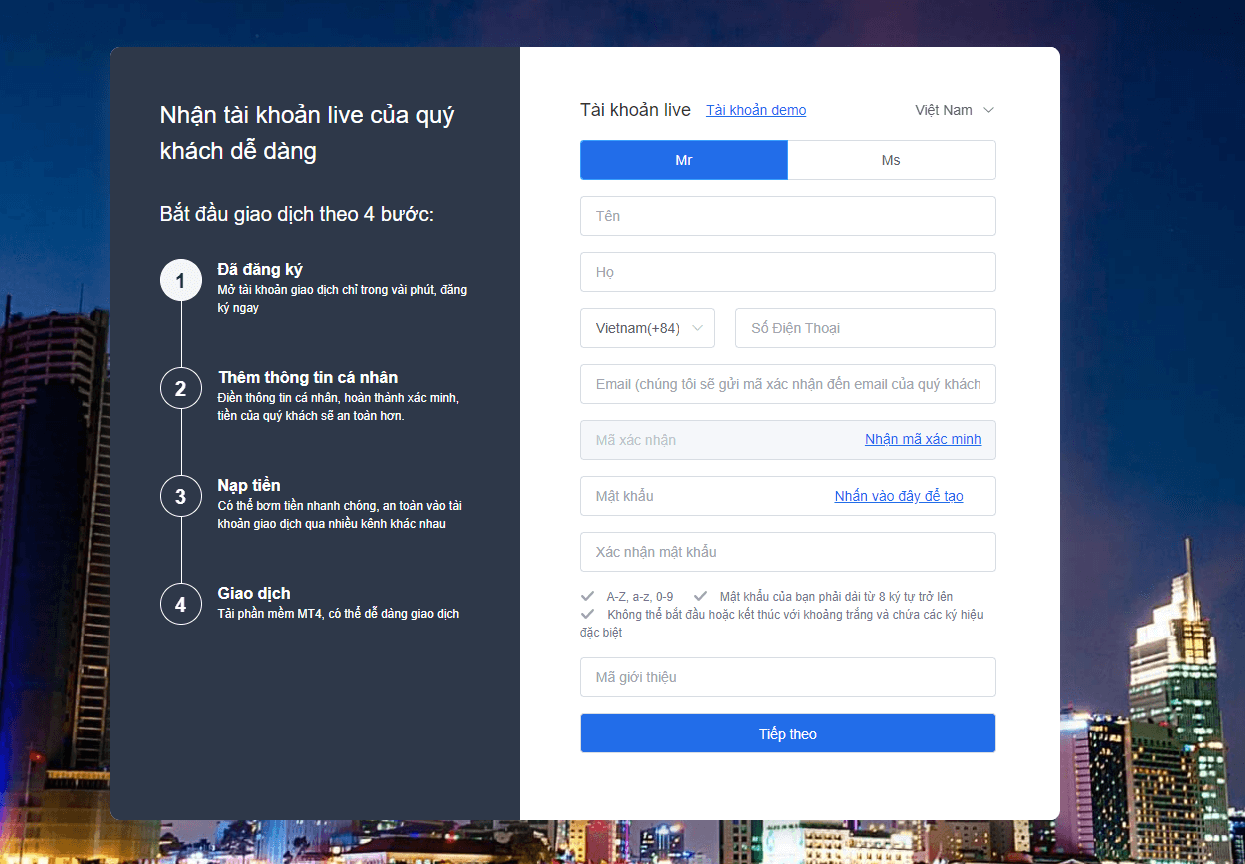Click the step 2 circle icon
Viewport: 1245px width, 864px height.
tap(180, 388)
